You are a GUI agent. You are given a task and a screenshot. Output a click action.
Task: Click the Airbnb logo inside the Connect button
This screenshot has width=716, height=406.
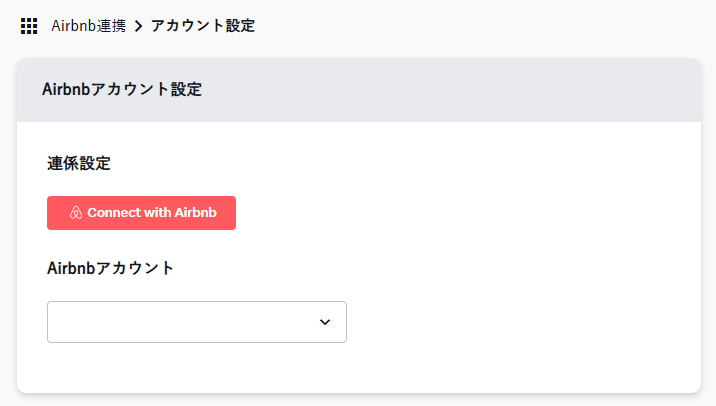pos(75,213)
